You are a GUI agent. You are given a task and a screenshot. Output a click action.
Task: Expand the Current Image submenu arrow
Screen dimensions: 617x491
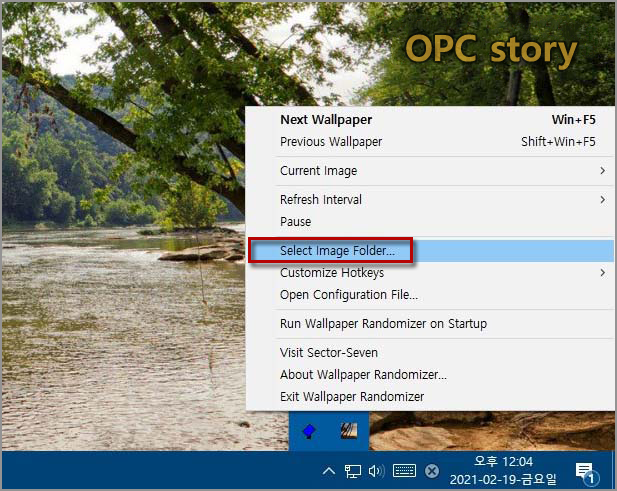602,171
